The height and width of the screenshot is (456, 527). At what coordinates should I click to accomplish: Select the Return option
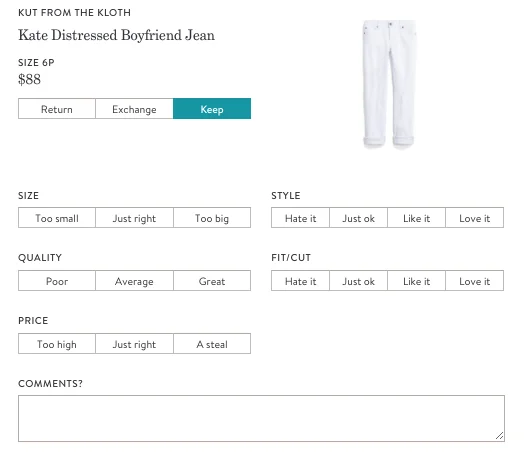(x=57, y=109)
